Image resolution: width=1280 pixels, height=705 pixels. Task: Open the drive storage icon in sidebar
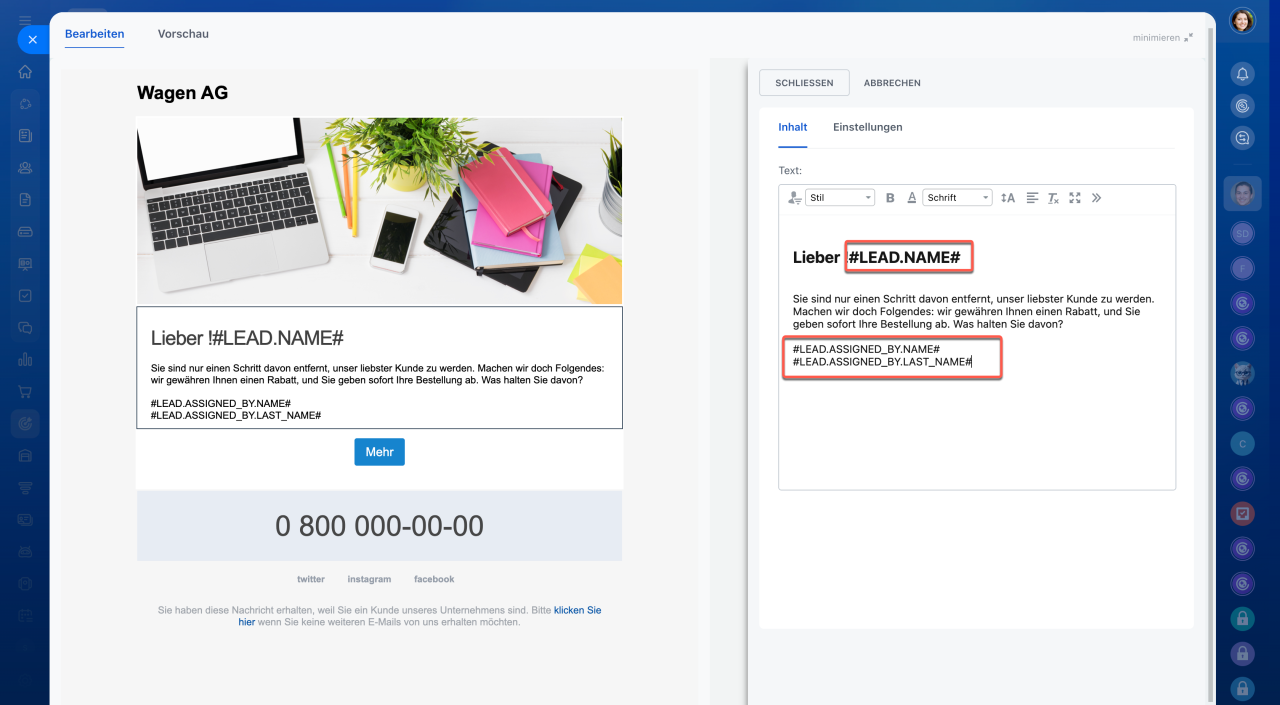pos(25,231)
